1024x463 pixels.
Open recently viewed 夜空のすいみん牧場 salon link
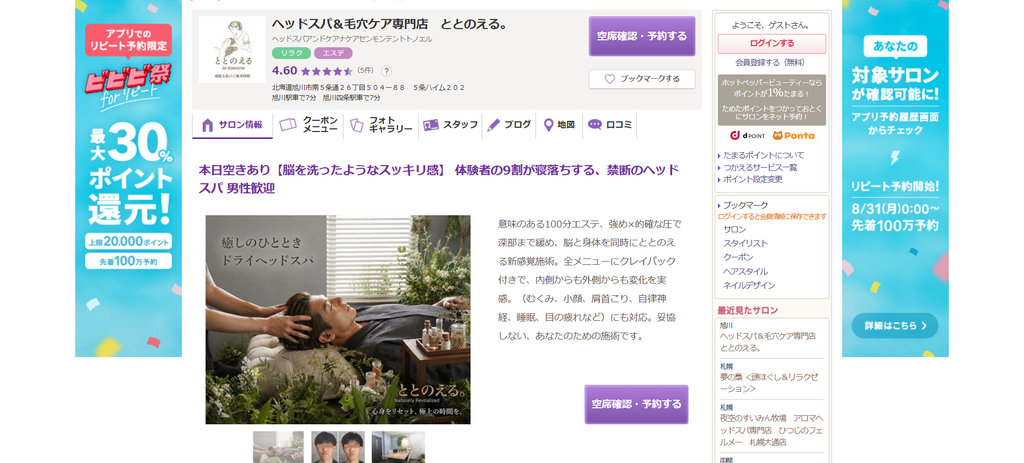tap(771, 430)
